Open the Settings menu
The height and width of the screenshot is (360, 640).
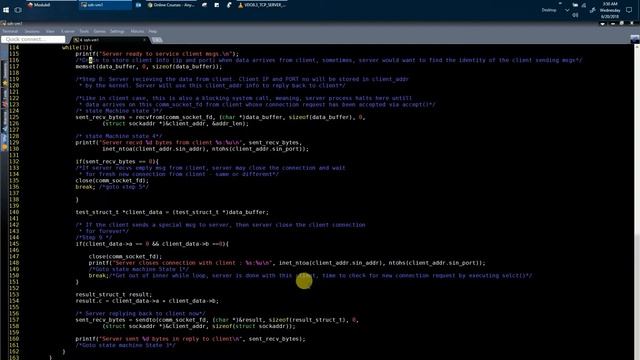coord(117,31)
